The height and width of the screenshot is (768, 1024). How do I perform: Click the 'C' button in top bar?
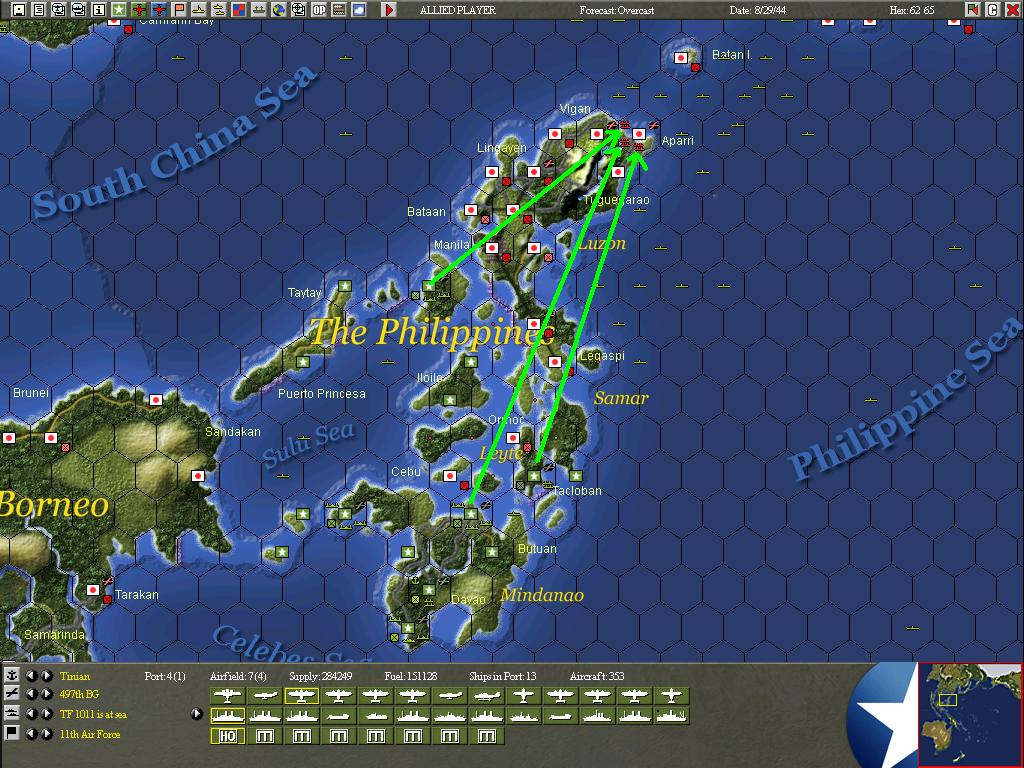coord(993,9)
